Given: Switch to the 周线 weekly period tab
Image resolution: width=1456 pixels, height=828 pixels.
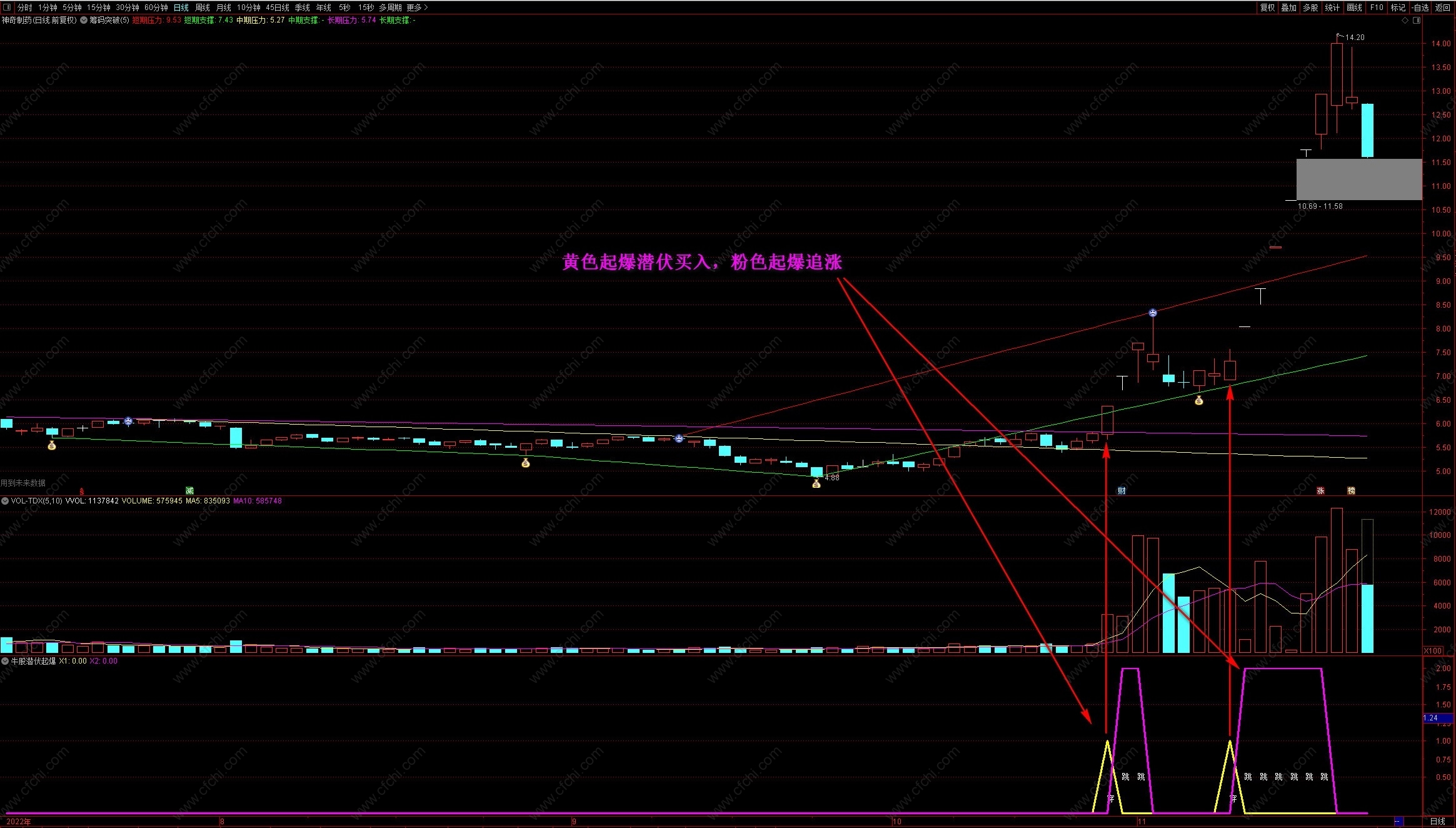Looking at the screenshot, I should coord(202,8).
